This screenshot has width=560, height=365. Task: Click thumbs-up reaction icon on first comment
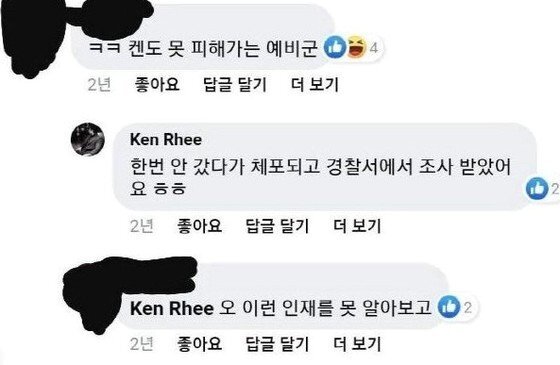(335, 48)
